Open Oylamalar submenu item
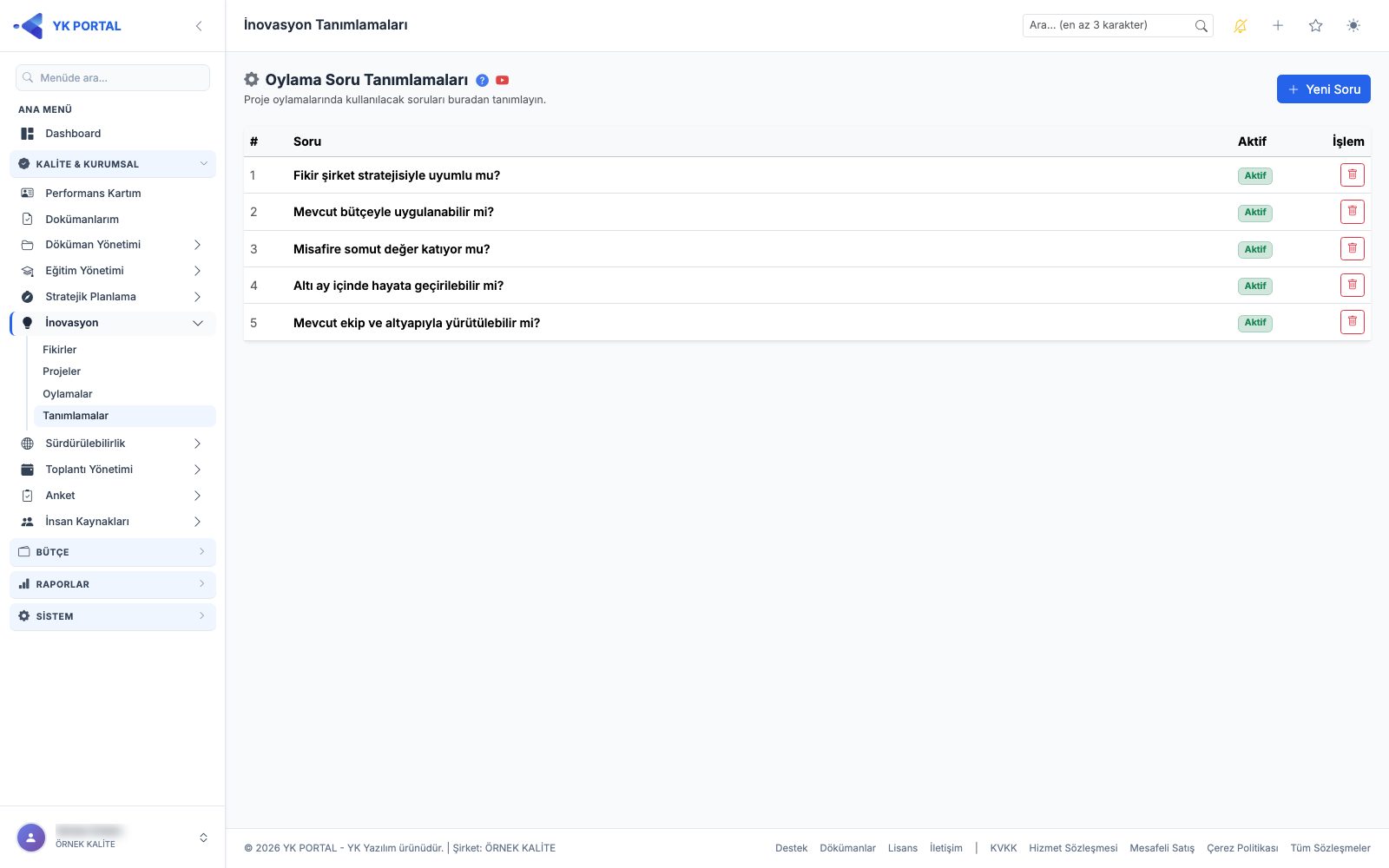 point(124,394)
